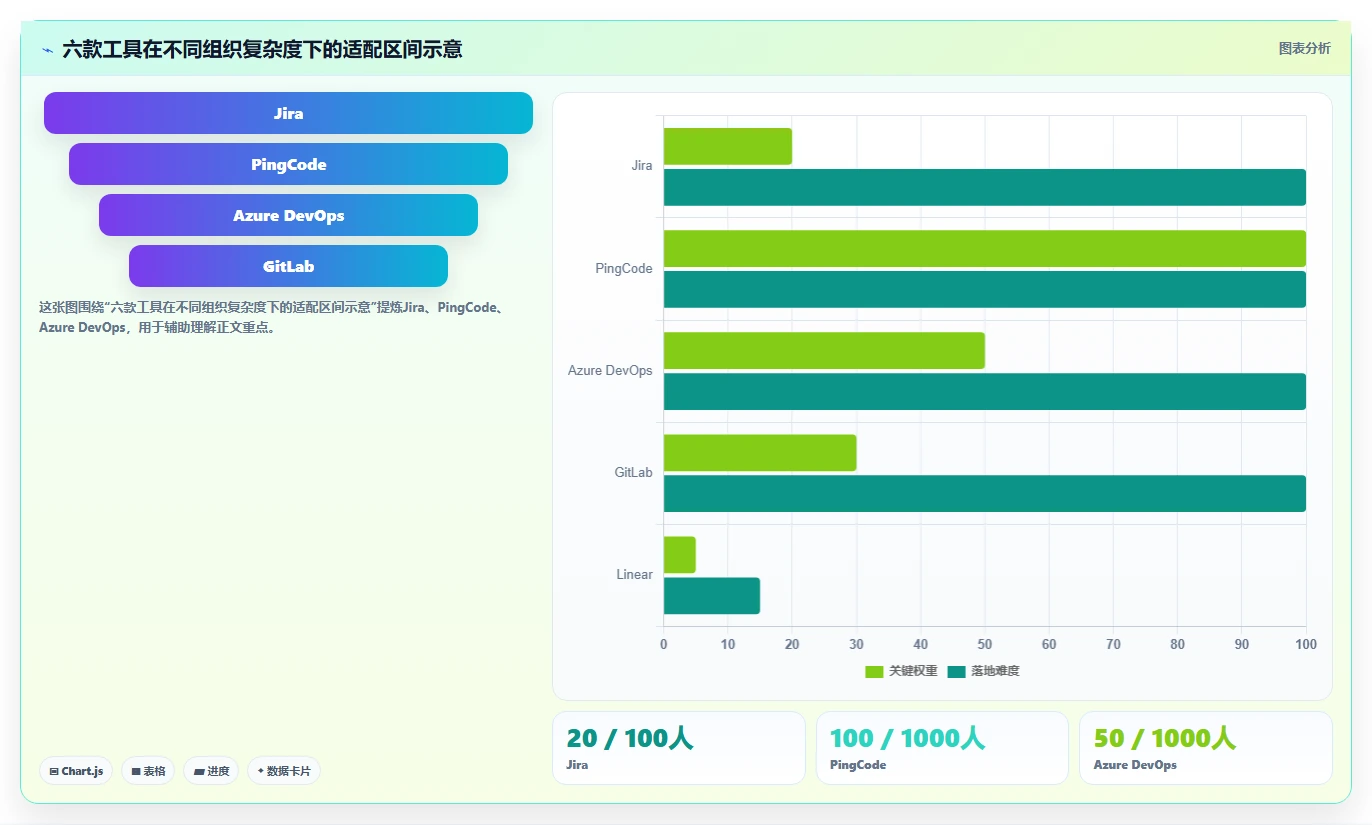Open the 100 / 1000人 PingCode data card

[x=942, y=748]
